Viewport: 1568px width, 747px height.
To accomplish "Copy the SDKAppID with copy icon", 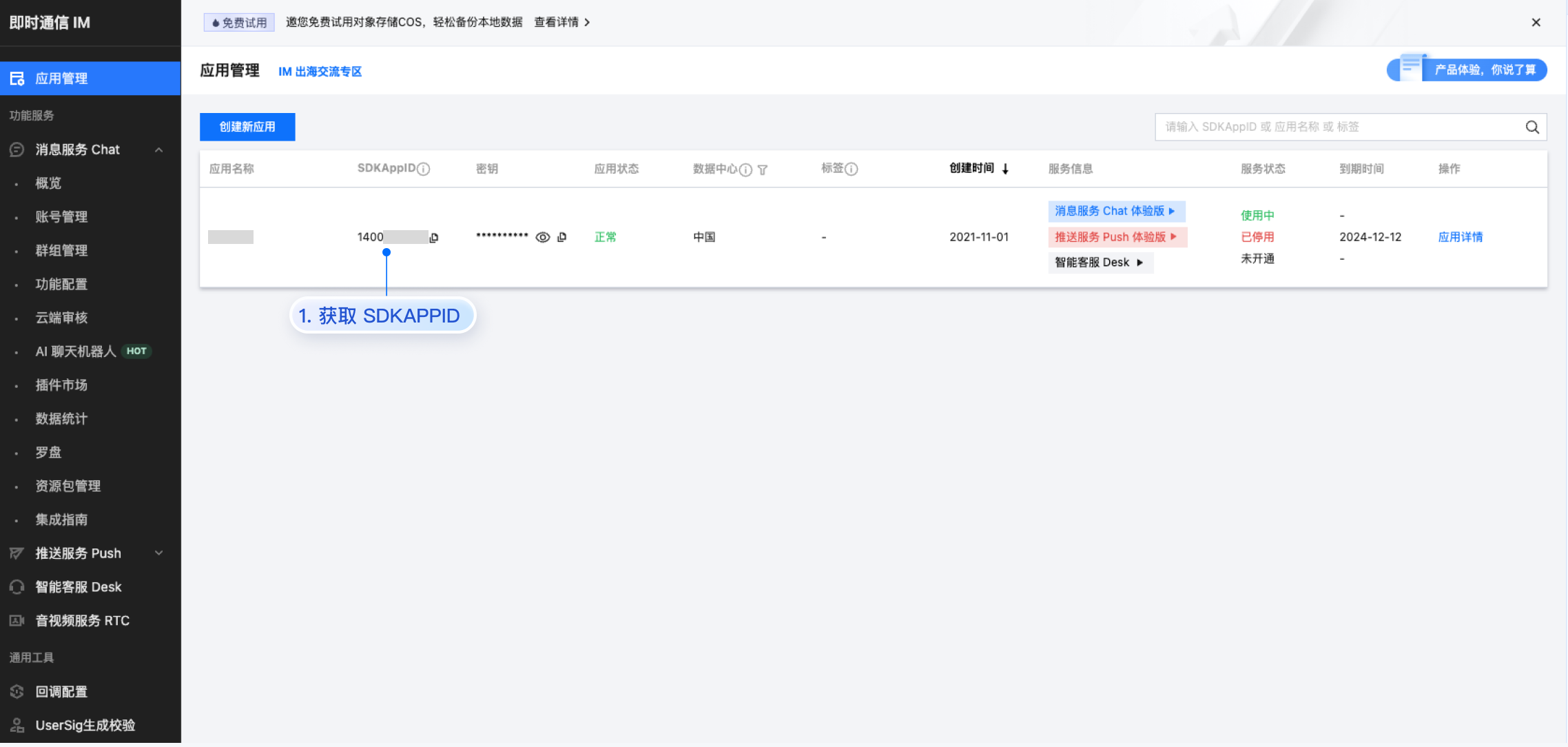I will point(434,238).
